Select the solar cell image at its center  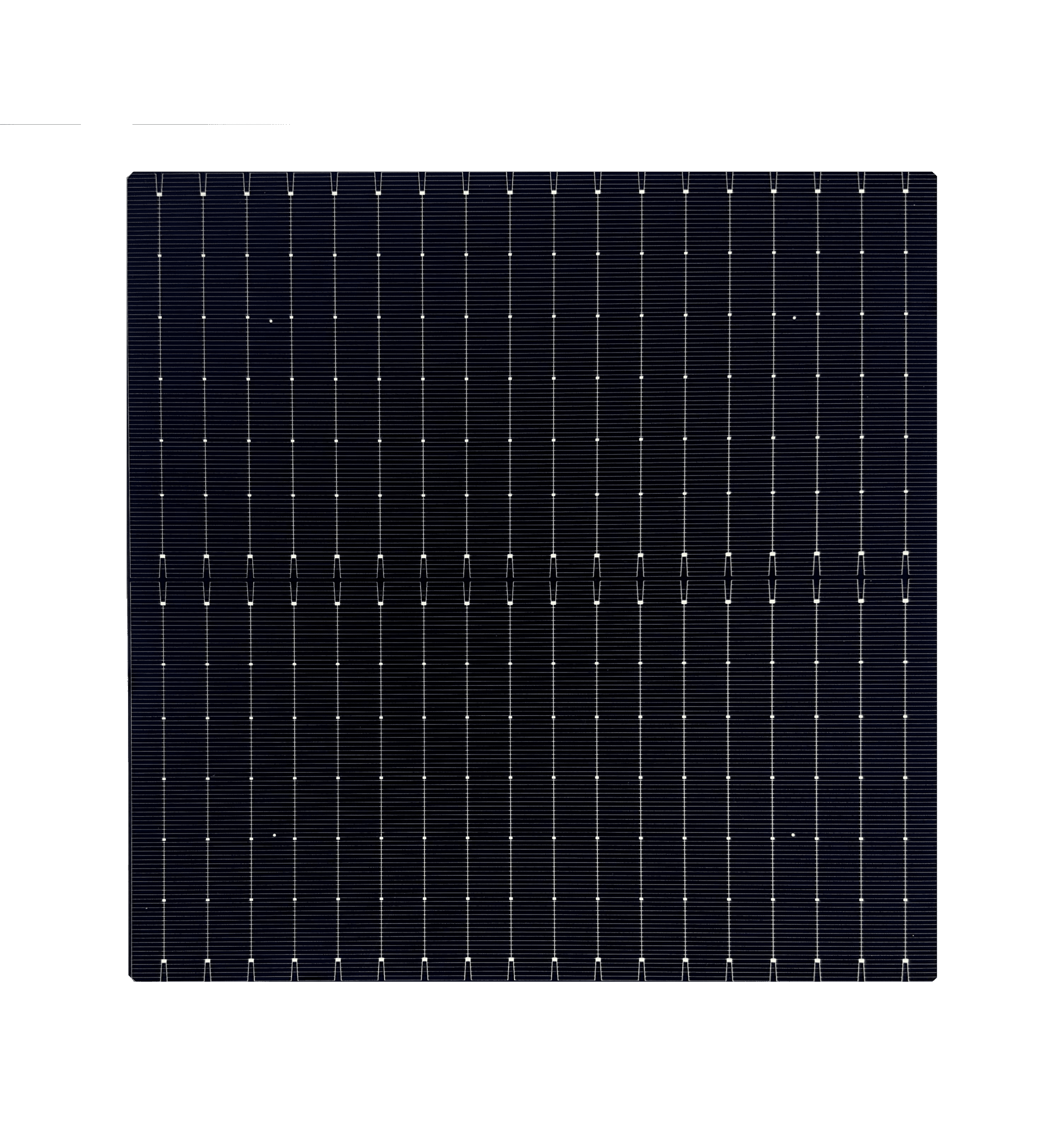tap(531, 578)
